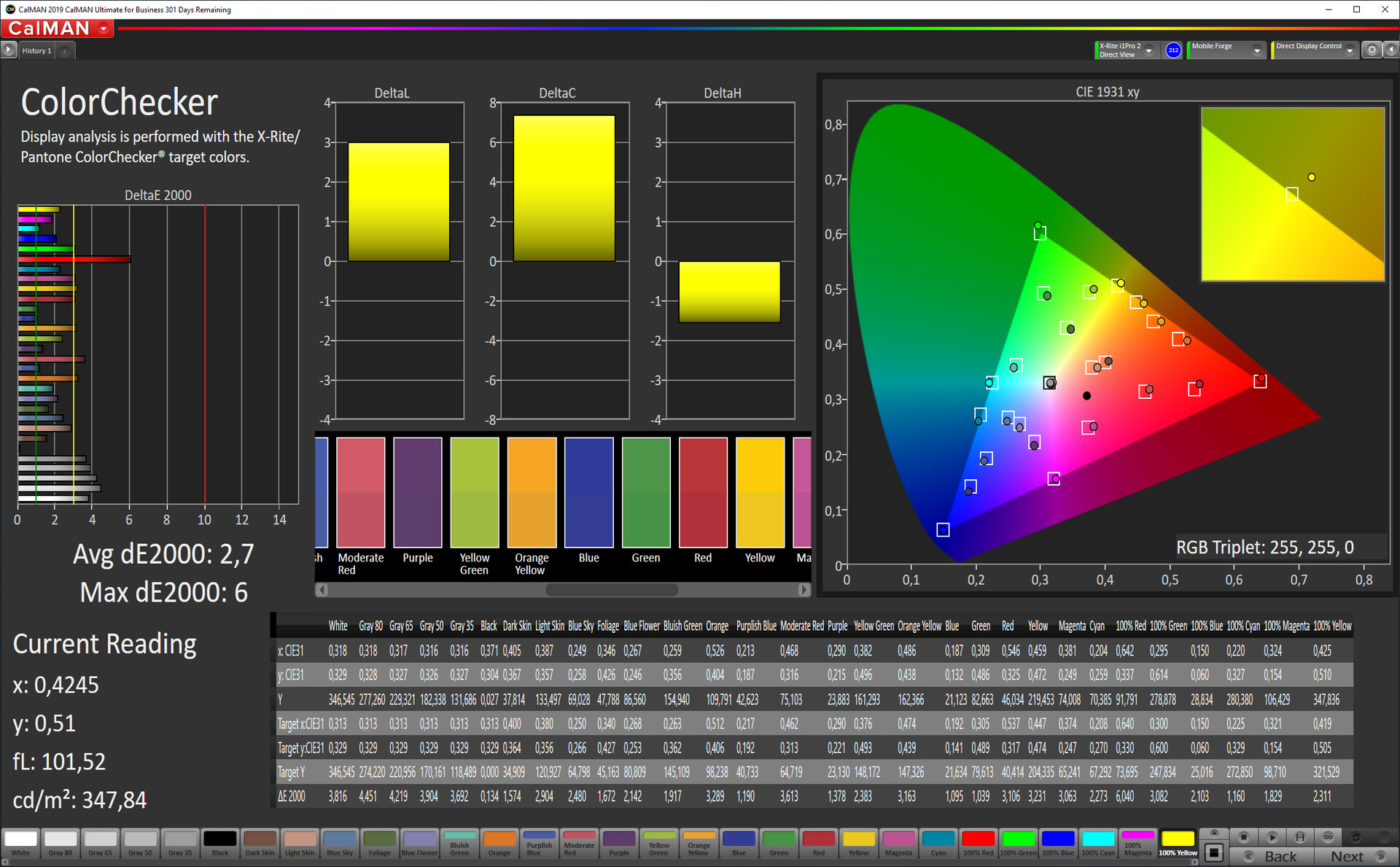Viewport: 1400px width, 867px height.
Task: Click the Yellow Green comparison swatch
Action: (475, 492)
